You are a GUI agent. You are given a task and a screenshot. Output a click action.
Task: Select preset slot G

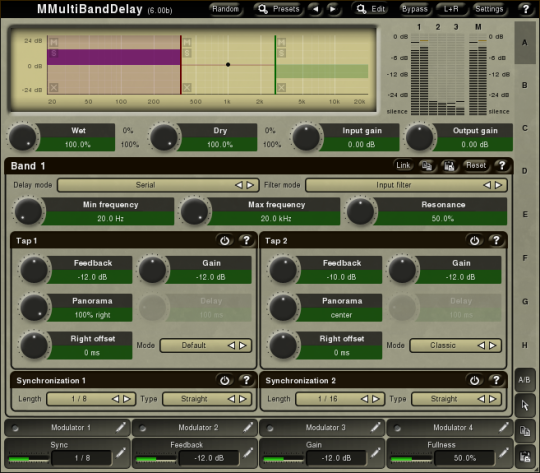pyautogui.click(x=525, y=301)
